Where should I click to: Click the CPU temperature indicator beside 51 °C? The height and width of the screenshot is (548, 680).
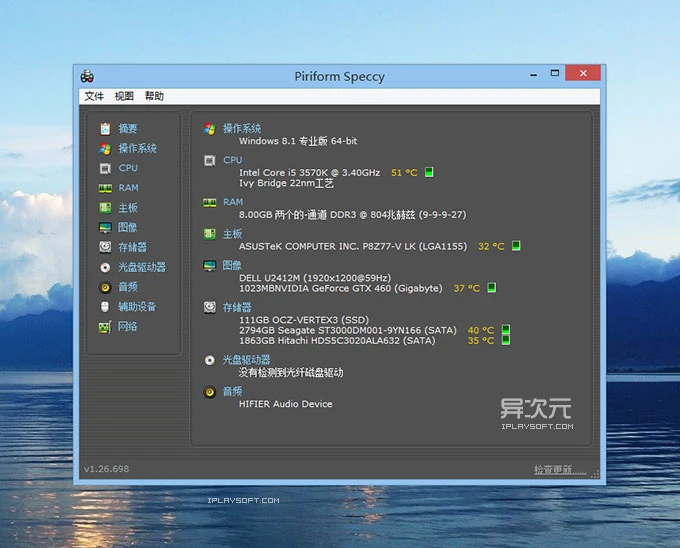coord(429,173)
